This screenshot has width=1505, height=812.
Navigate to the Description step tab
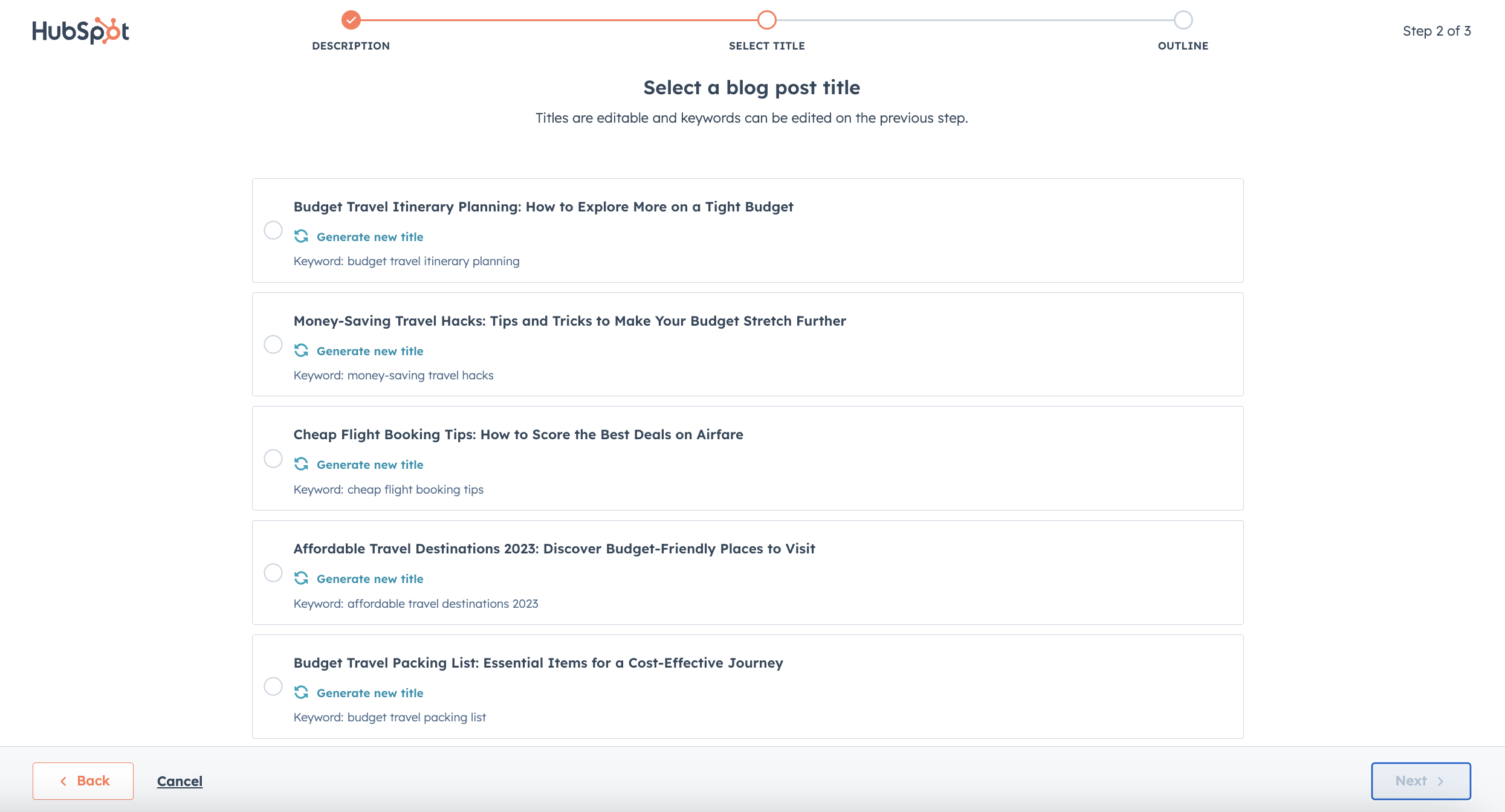tap(353, 19)
